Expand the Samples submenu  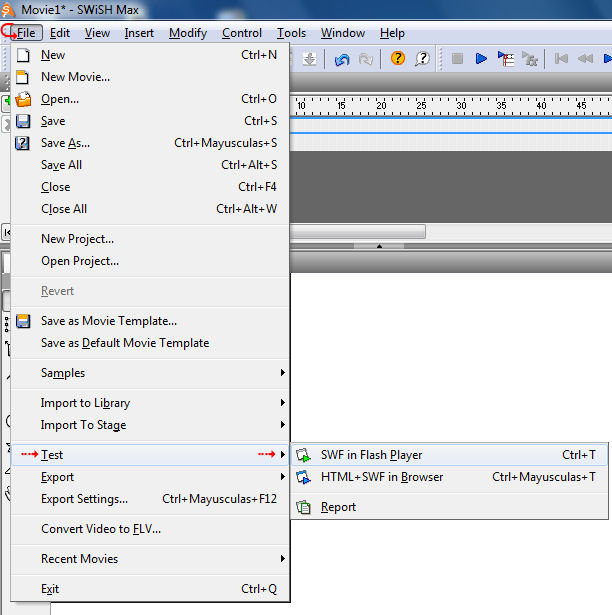[150, 373]
